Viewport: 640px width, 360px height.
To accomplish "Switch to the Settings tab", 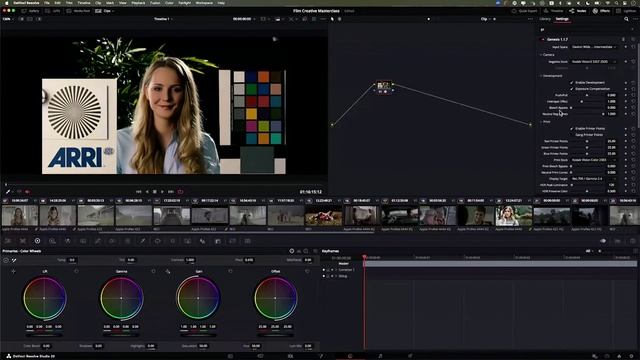I will (562, 19).
